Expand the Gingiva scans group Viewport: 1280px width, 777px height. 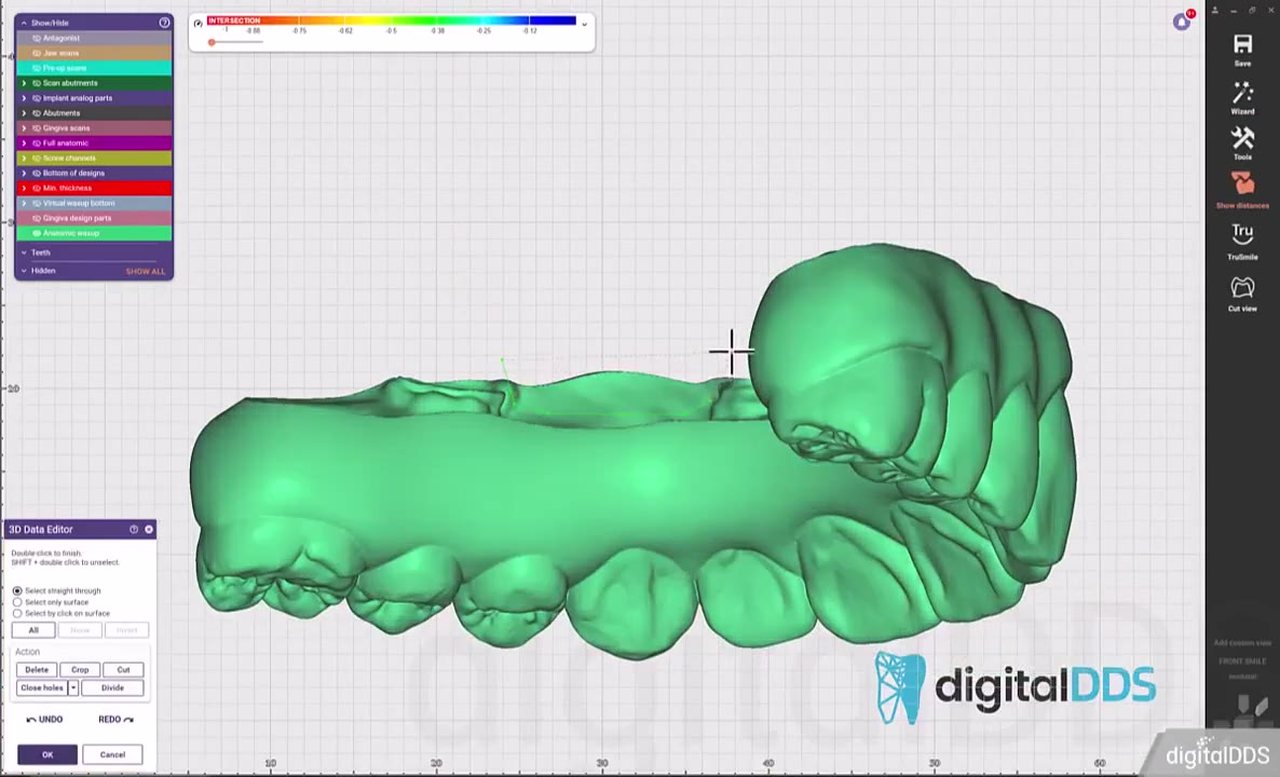point(24,128)
